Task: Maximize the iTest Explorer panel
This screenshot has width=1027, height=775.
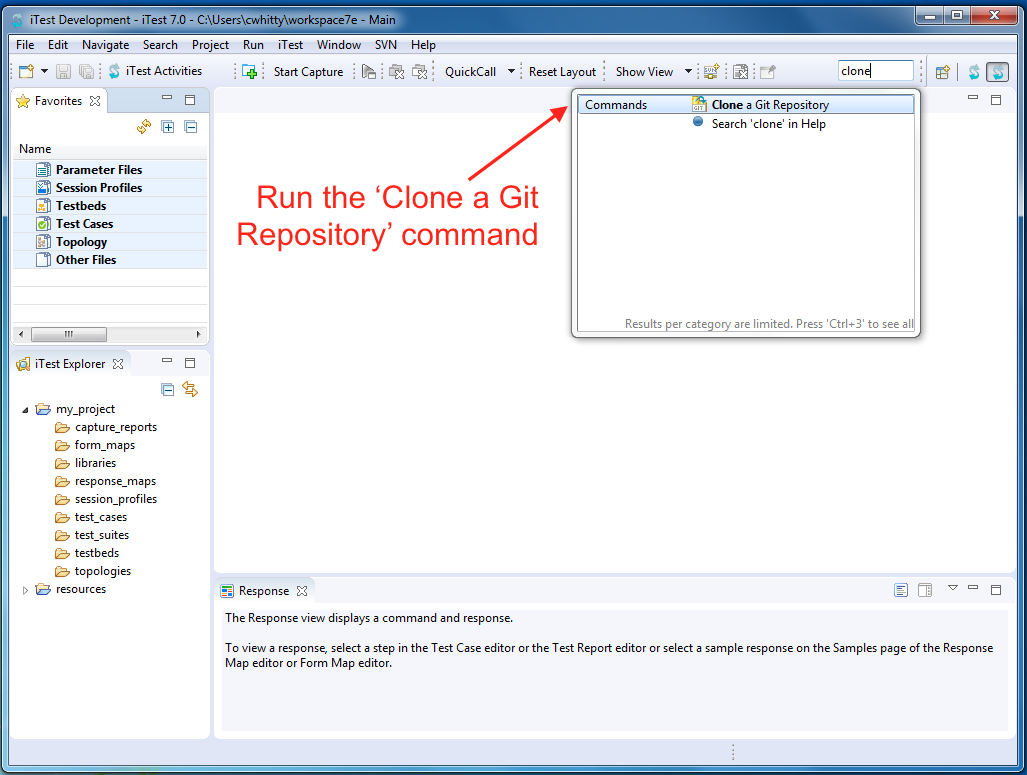Action: (190, 363)
